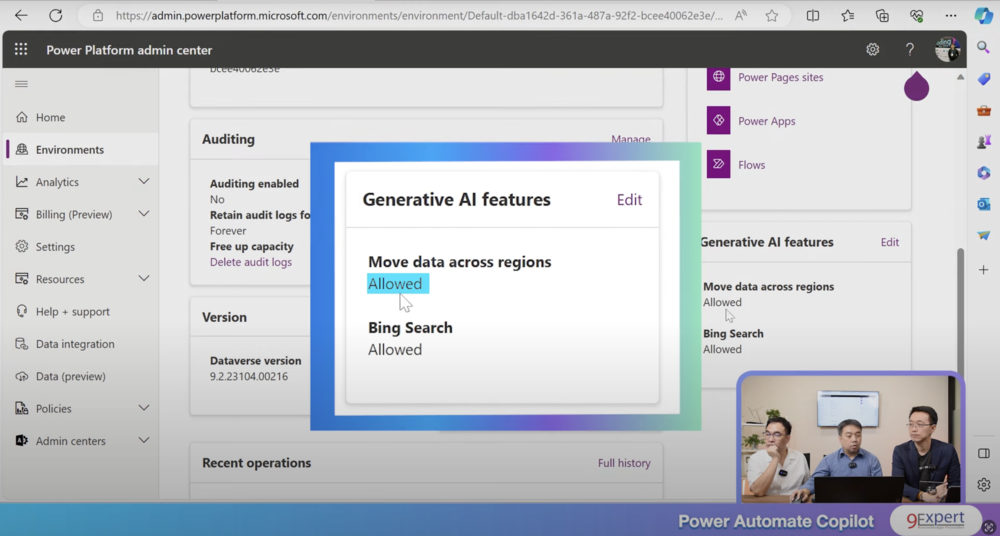Click the browser address bar URL
This screenshot has width=1000, height=536.
click(x=419, y=16)
